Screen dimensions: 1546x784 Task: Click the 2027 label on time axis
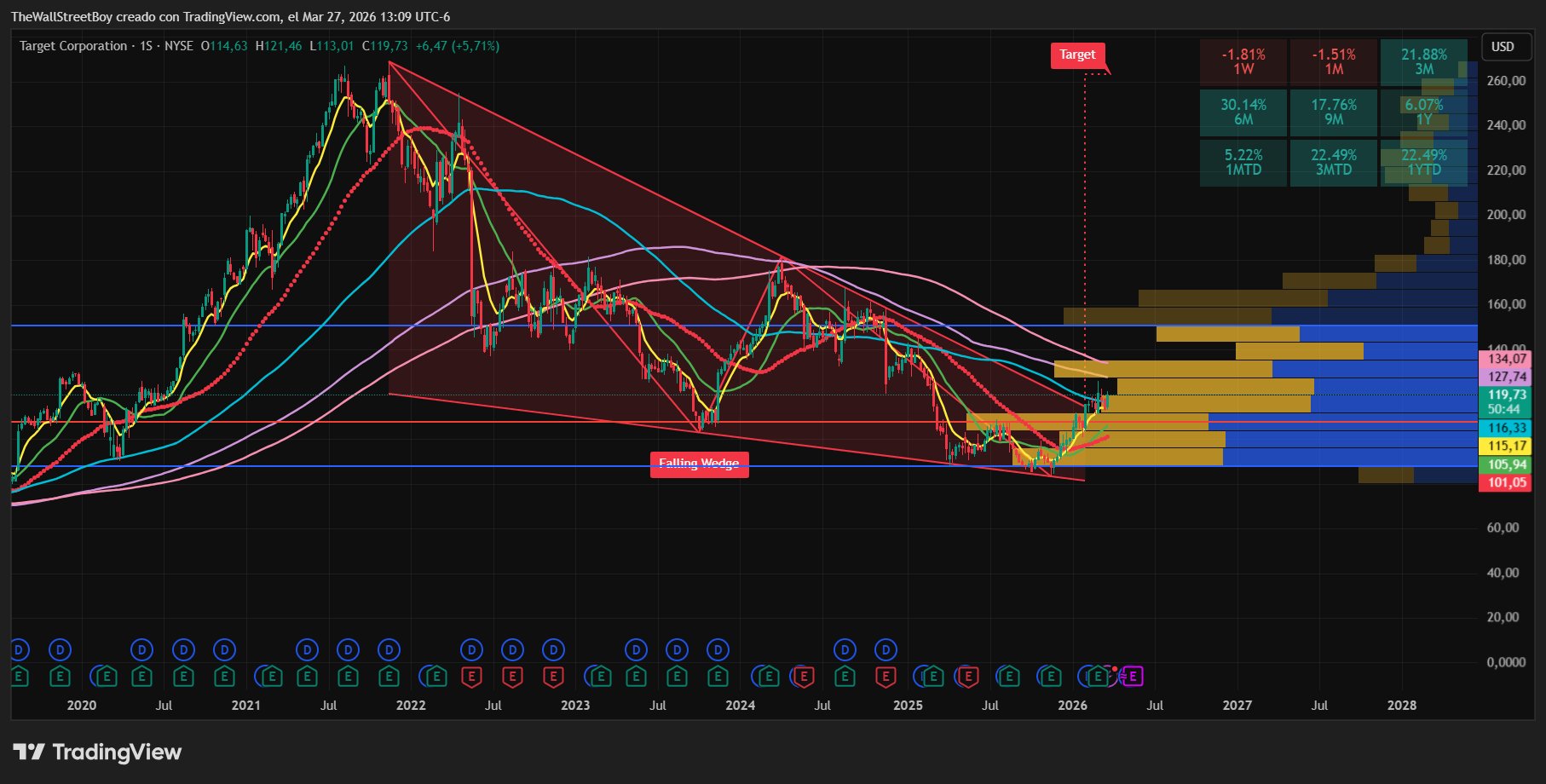coord(1237,706)
